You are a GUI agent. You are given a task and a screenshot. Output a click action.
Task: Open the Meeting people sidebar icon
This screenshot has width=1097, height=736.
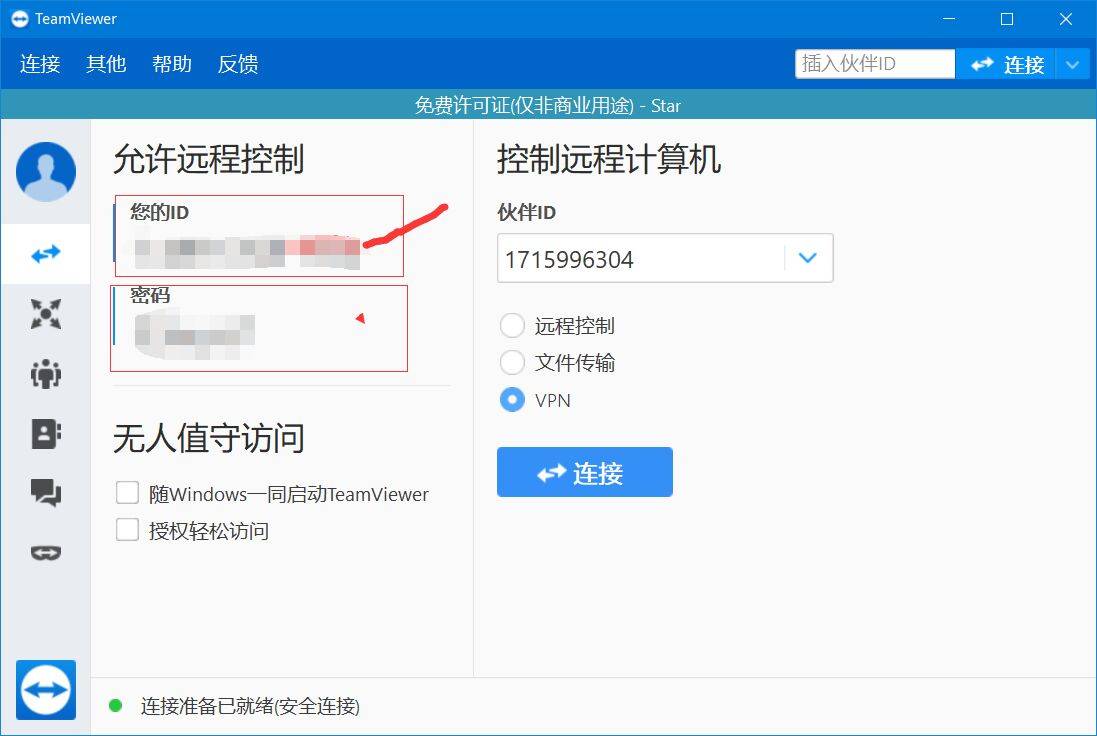coord(46,374)
